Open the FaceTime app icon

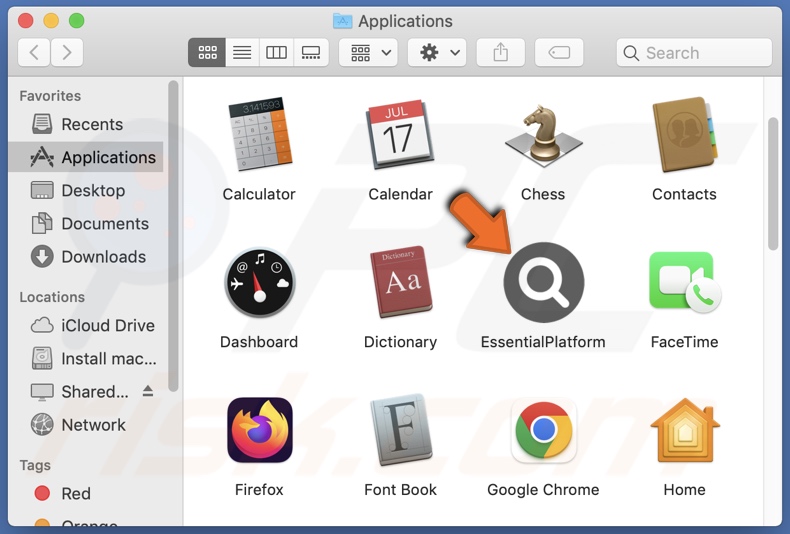pyautogui.click(x=685, y=283)
